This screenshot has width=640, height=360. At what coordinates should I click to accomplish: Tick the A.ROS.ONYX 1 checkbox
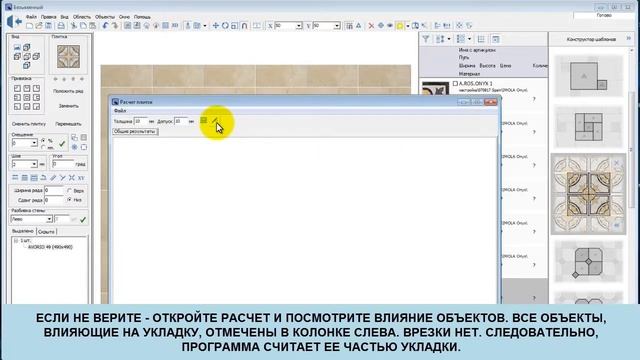click(x=455, y=84)
